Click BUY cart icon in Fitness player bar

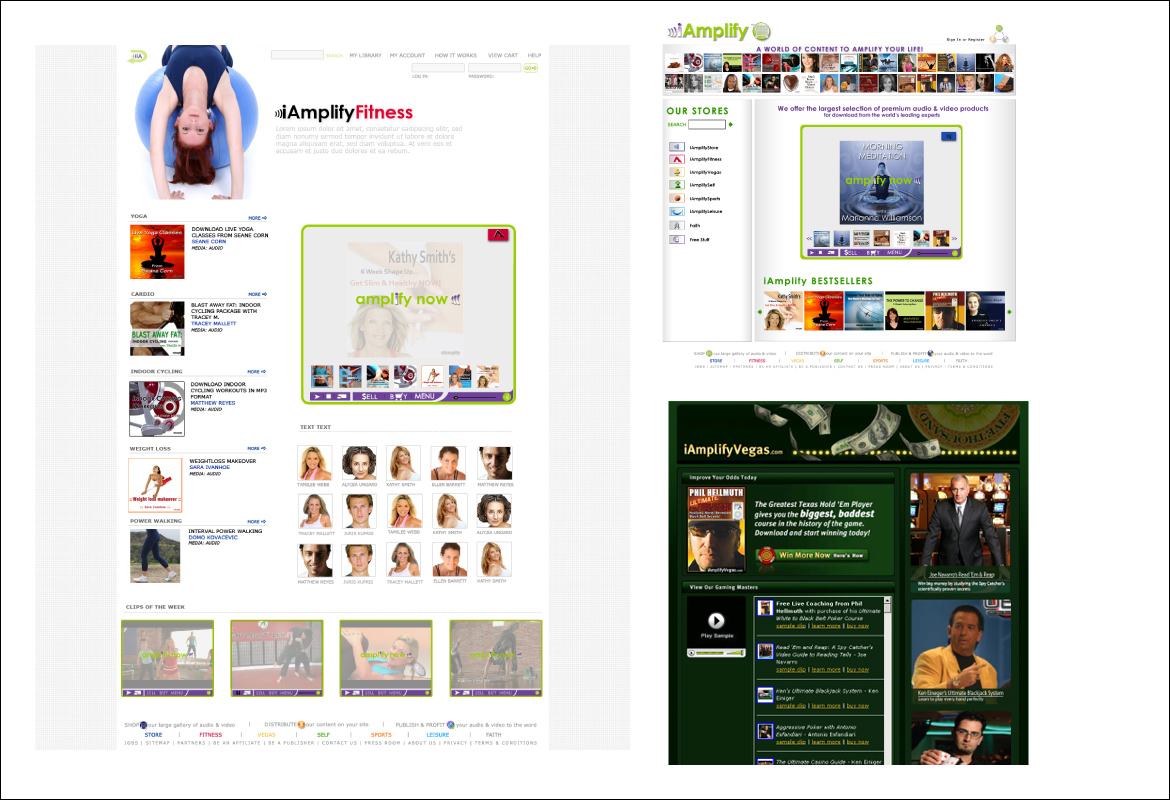click(x=398, y=396)
